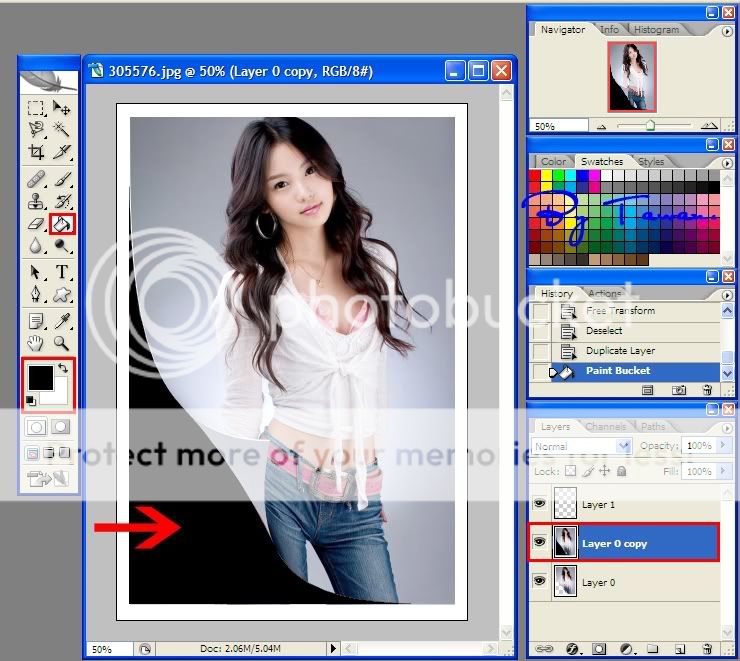
Task: Go back to Duplicate Layer history state
Action: pyautogui.click(x=620, y=351)
